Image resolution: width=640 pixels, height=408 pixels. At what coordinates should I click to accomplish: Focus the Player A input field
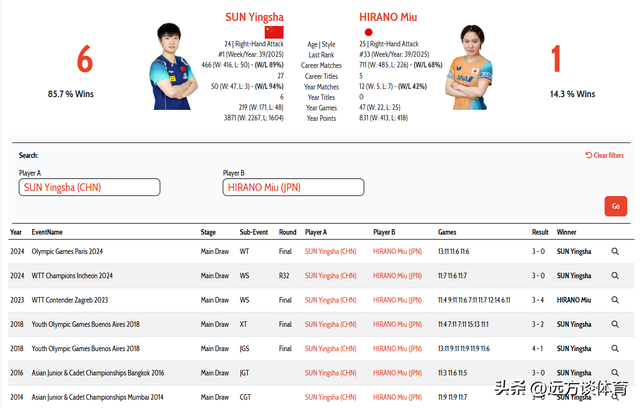pos(89,187)
